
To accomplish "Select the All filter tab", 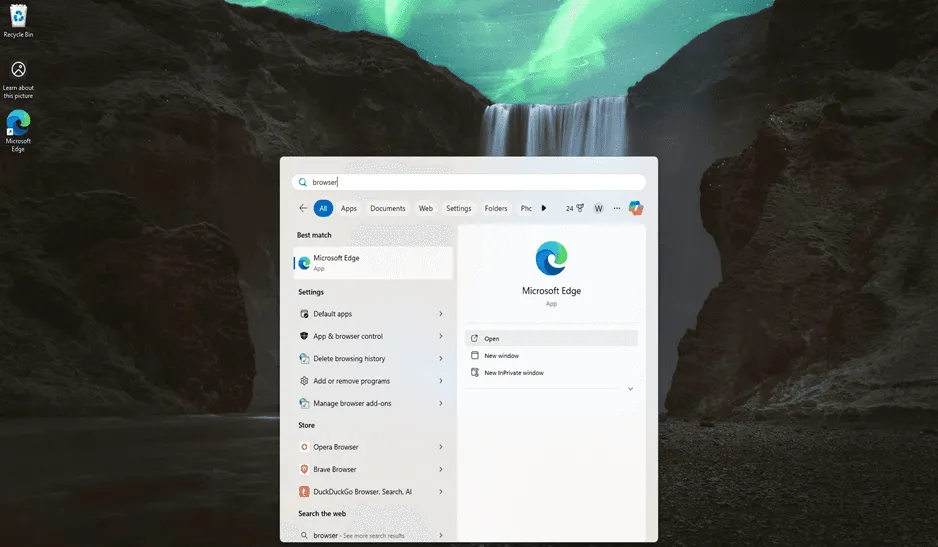I will point(323,208).
